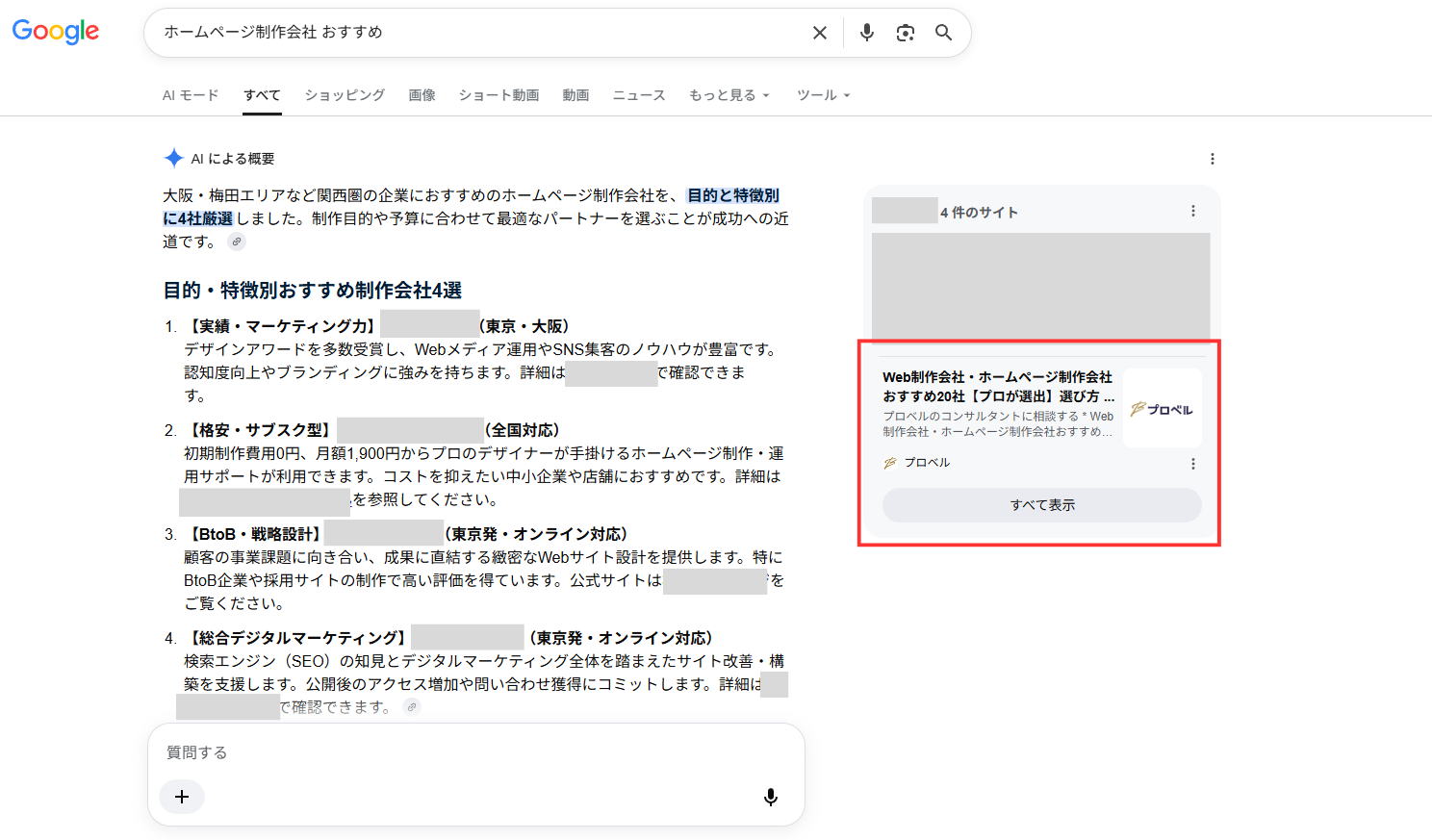Open the プロペル logo thumbnail
The height and width of the screenshot is (840, 1432).
tap(1163, 409)
